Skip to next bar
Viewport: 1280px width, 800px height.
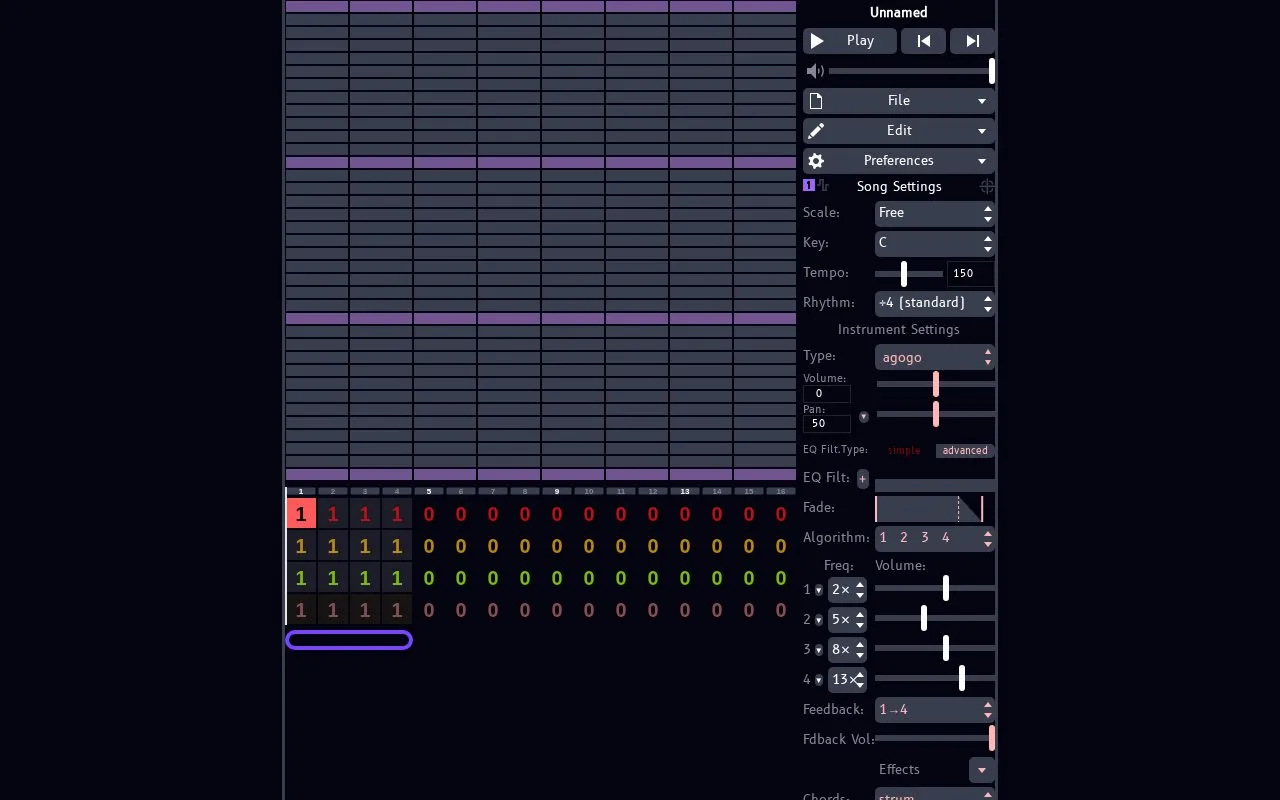pos(972,41)
